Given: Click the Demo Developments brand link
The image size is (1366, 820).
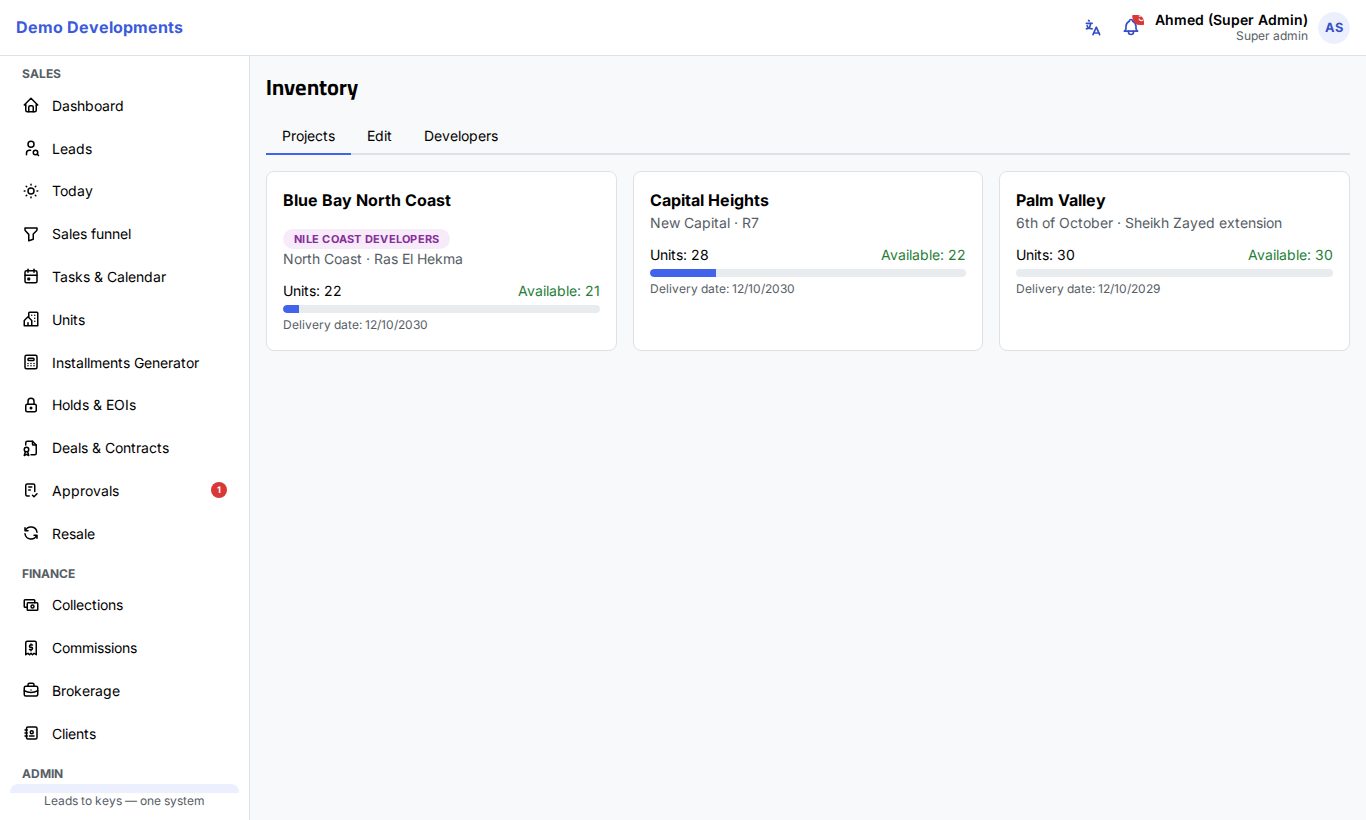Looking at the screenshot, I should pos(99,28).
